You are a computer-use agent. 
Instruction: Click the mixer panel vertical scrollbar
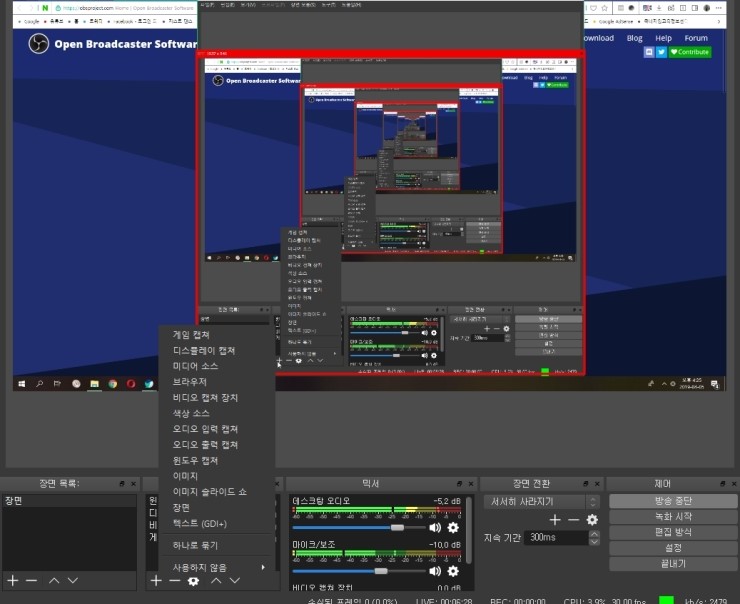469,529
